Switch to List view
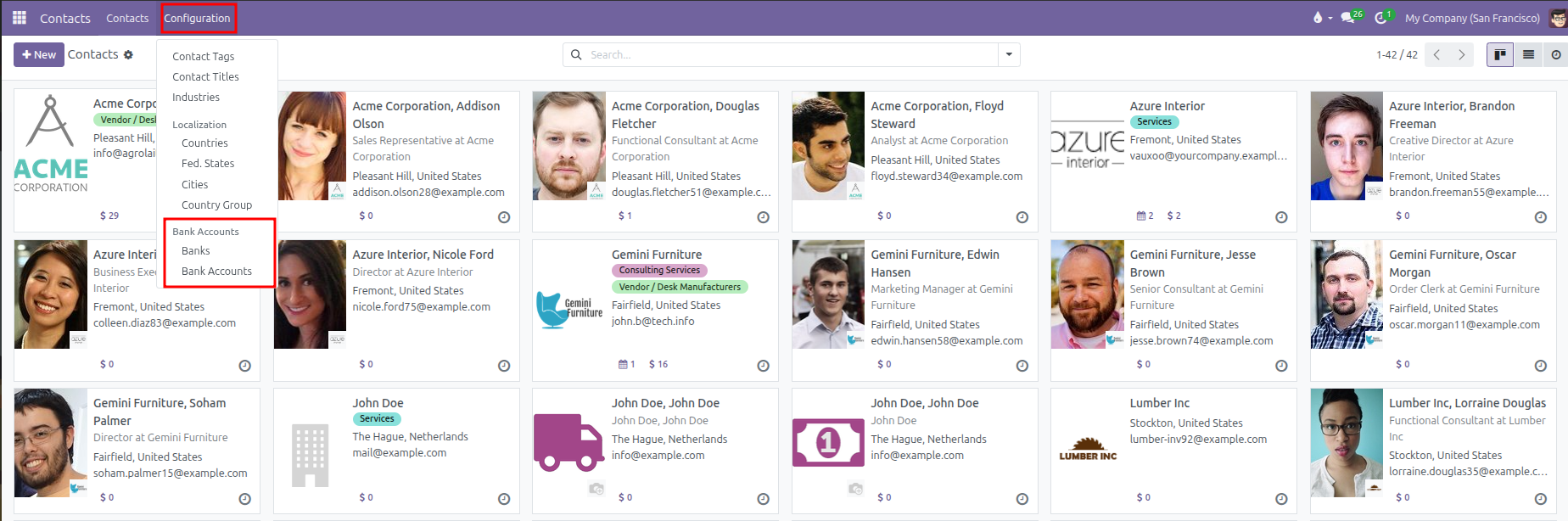This screenshot has height=521, width=1568. click(x=1529, y=55)
